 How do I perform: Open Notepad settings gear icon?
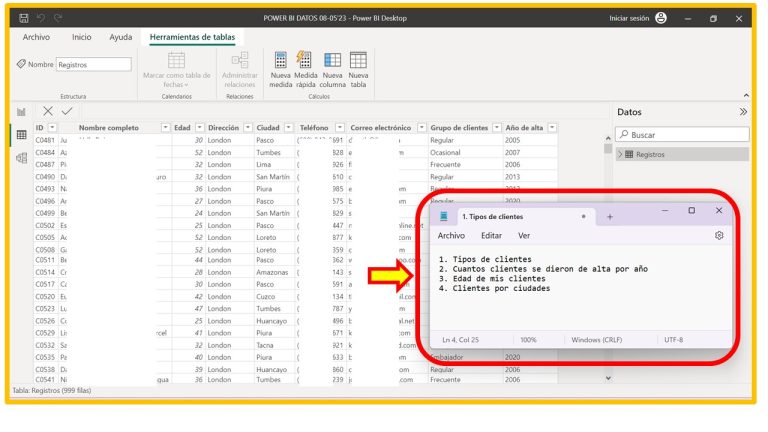718,235
